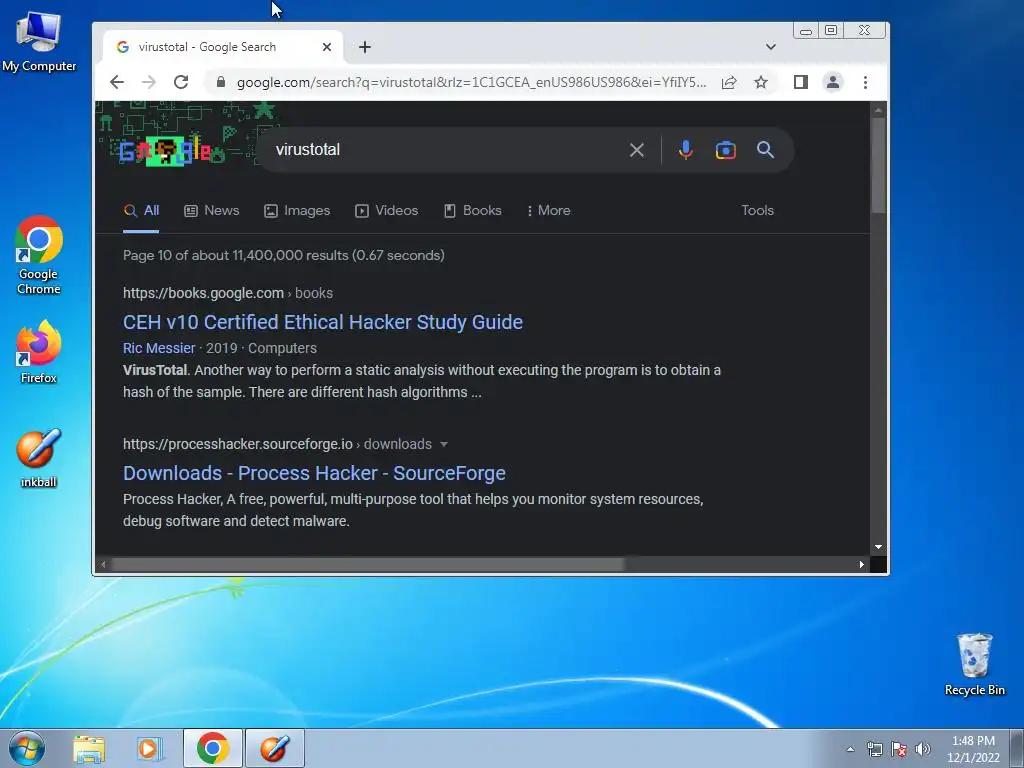The width and height of the screenshot is (1024, 768).
Task: Click the vertical scrollbar thumb
Action: coord(878,165)
